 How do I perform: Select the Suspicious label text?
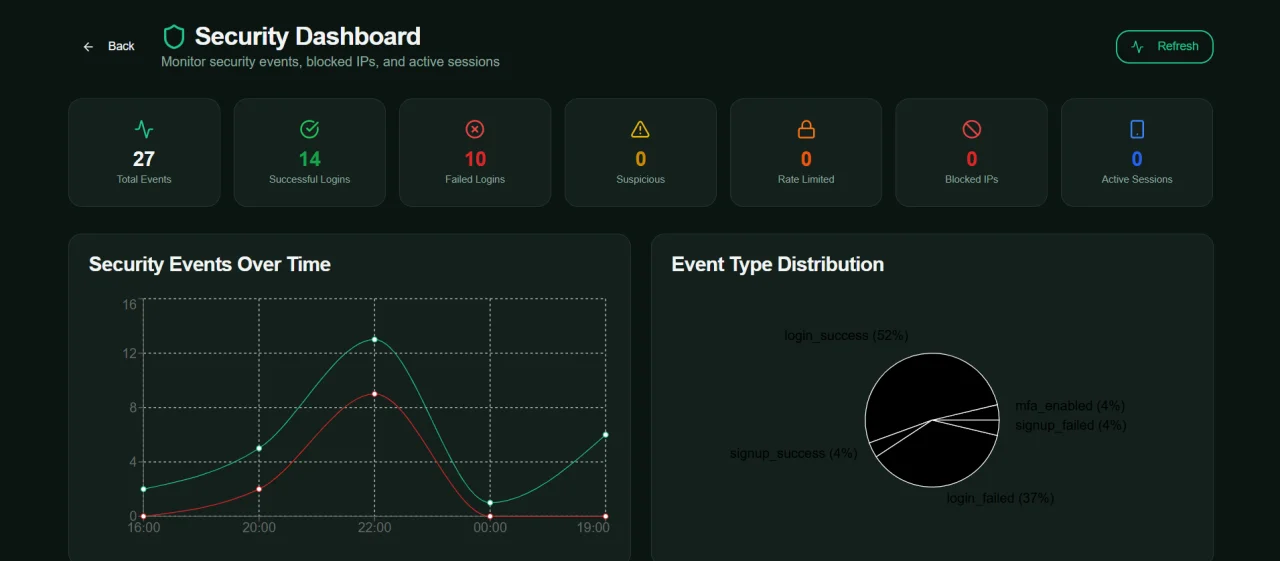pyautogui.click(x=641, y=180)
